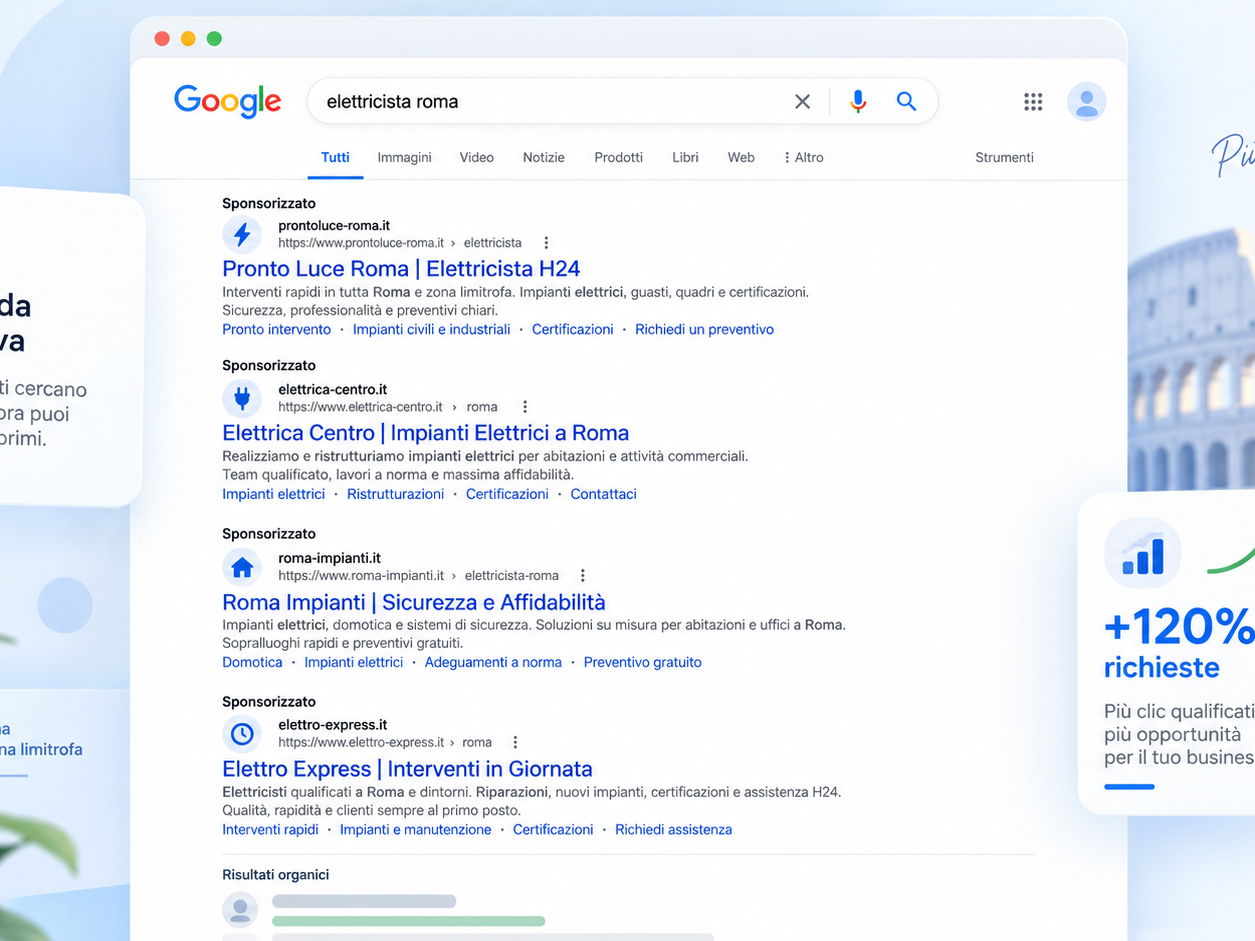Expand the Altro more-options menu
Image resolution: width=1255 pixels, height=941 pixels.
804,158
